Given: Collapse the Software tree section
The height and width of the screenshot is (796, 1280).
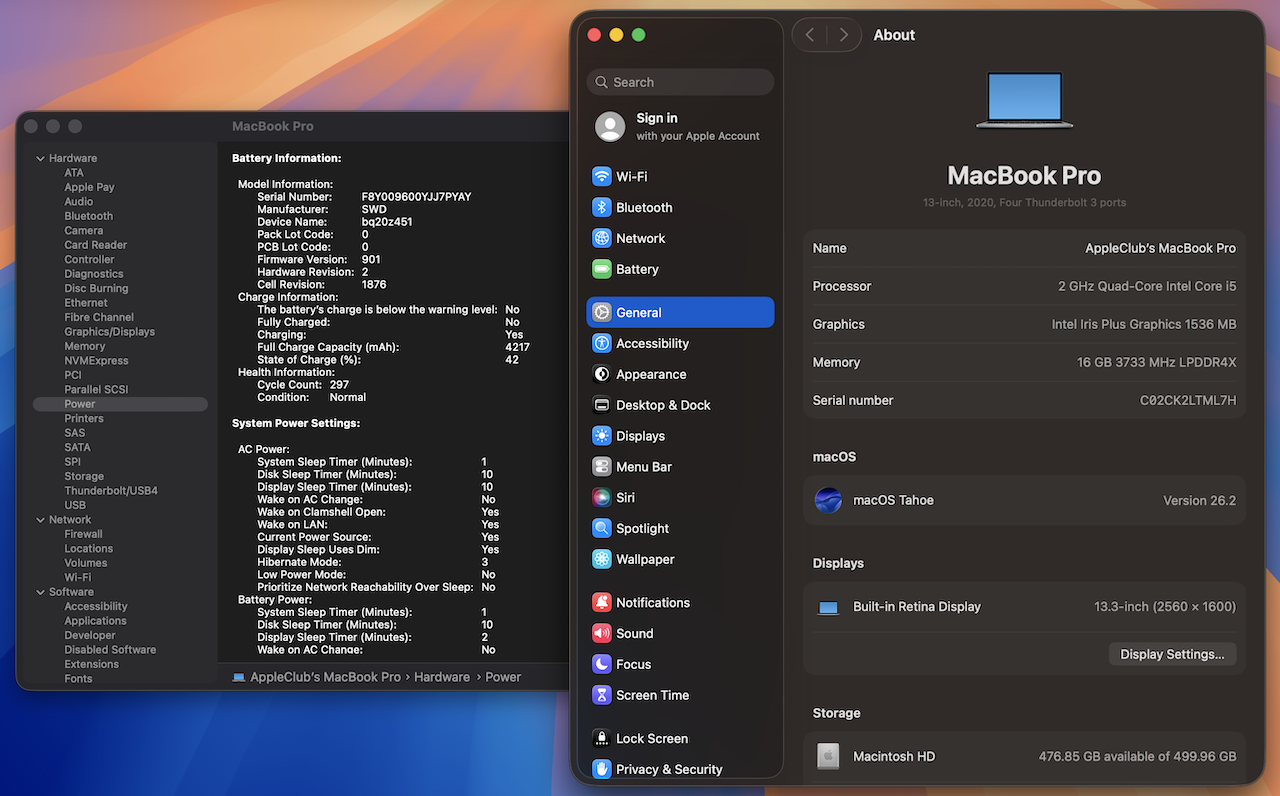Looking at the screenshot, I should [41, 592].
